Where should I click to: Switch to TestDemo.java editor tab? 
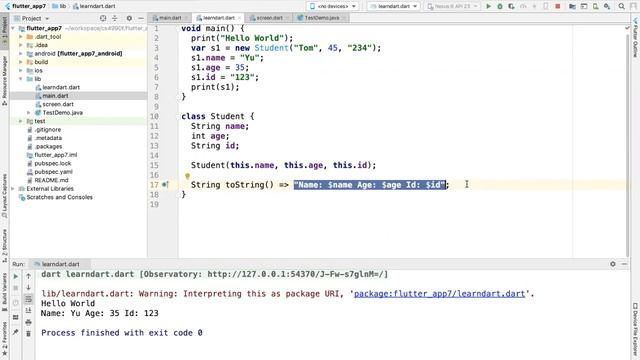click(x=321, y=18)
